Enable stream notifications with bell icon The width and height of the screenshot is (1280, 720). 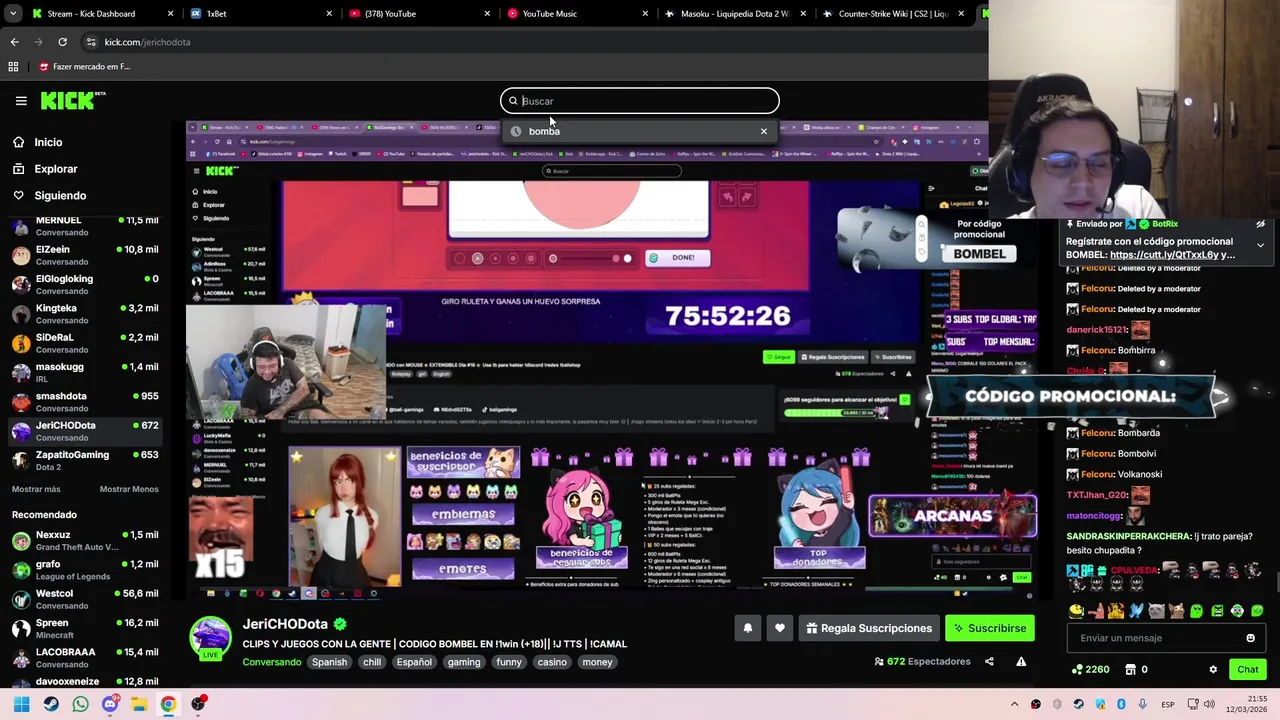(747, 628)
